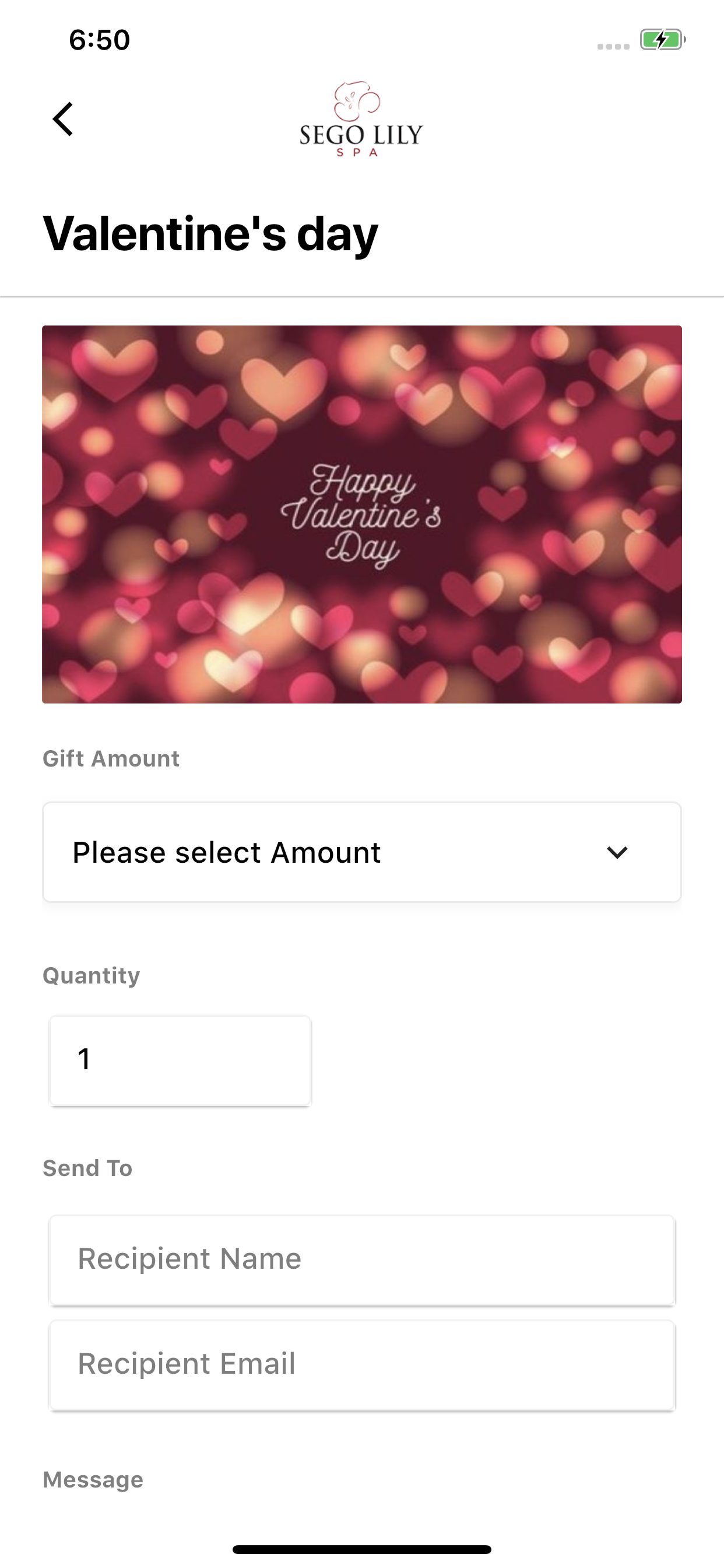Screen dimensions: 724x1568
Task: Tap the 6:50 clock in status bar
Action: pyautogui.click(x=100, y=40)
